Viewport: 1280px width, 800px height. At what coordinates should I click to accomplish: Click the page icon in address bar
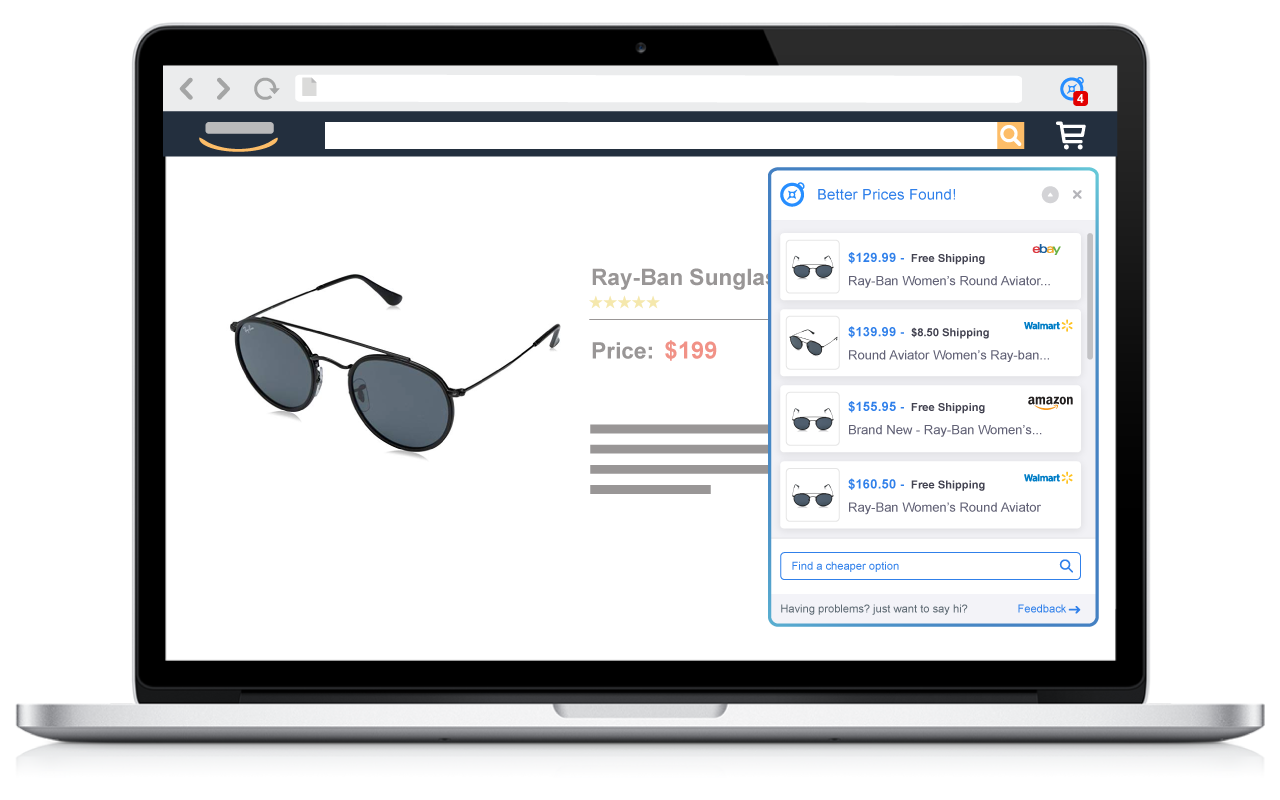tap(309, 88)
